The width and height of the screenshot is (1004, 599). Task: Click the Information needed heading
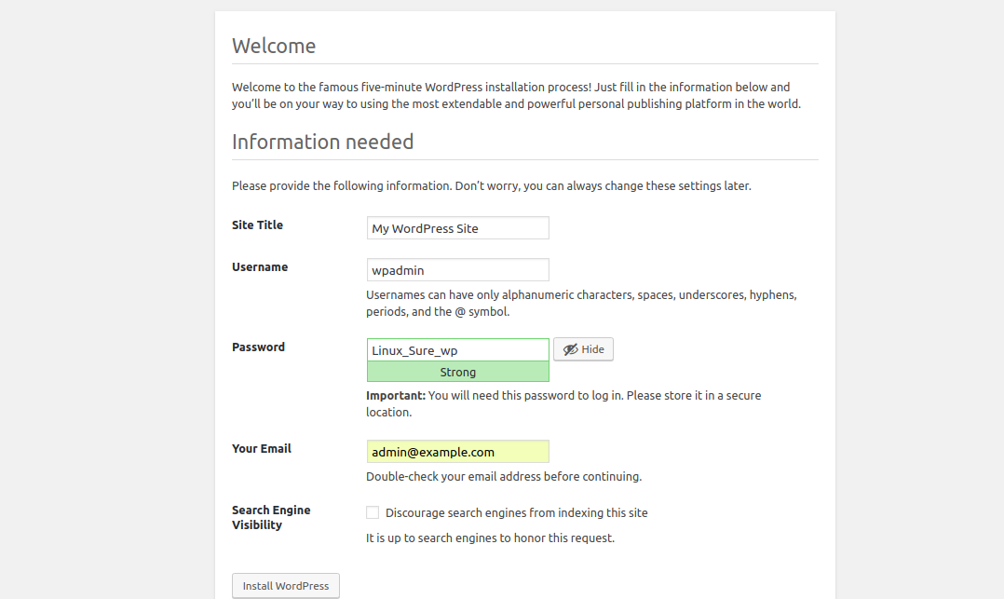323,142
